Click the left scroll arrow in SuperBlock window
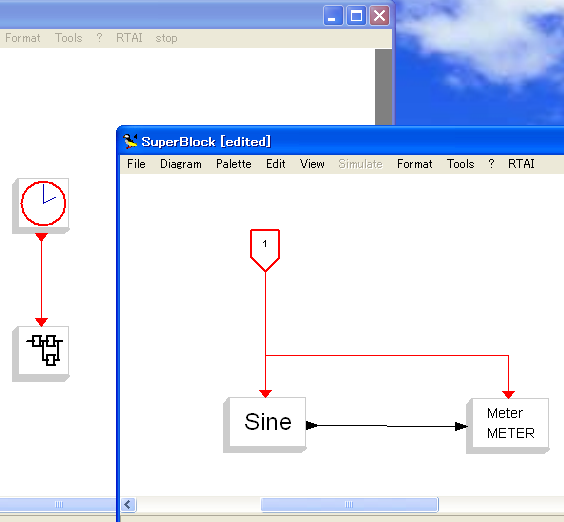Image resolution: width=564 pixels, height=522 pixels. pos(128,504)
